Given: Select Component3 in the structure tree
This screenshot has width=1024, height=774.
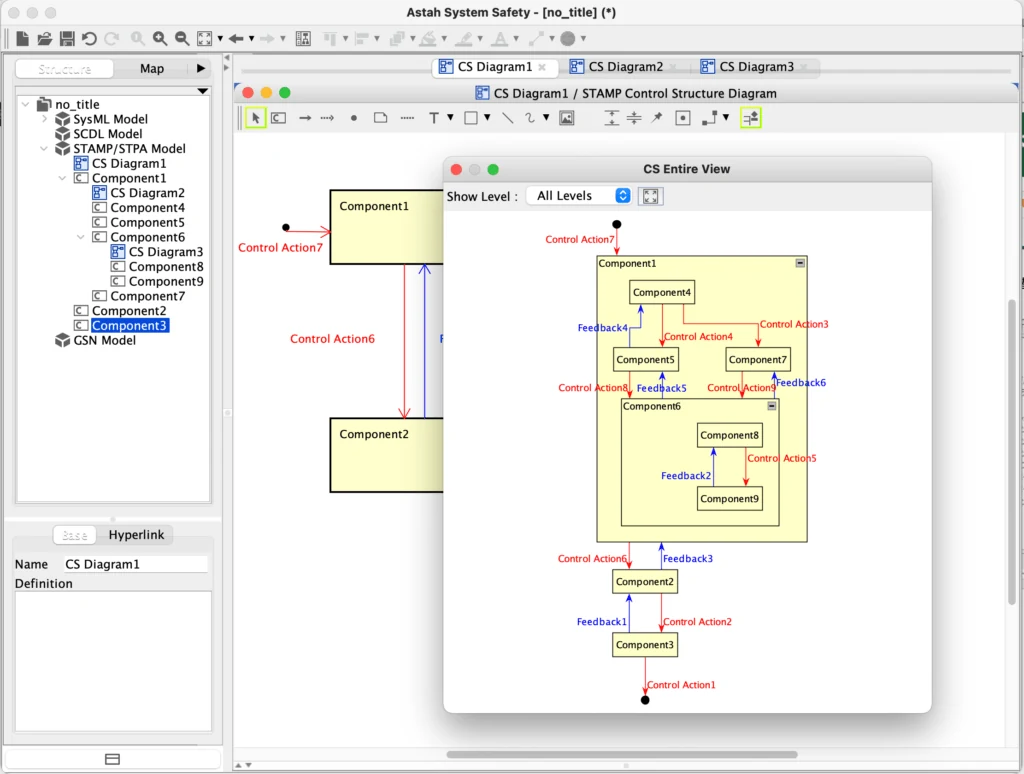Looking at the screenshot, I should coord(129,325).
